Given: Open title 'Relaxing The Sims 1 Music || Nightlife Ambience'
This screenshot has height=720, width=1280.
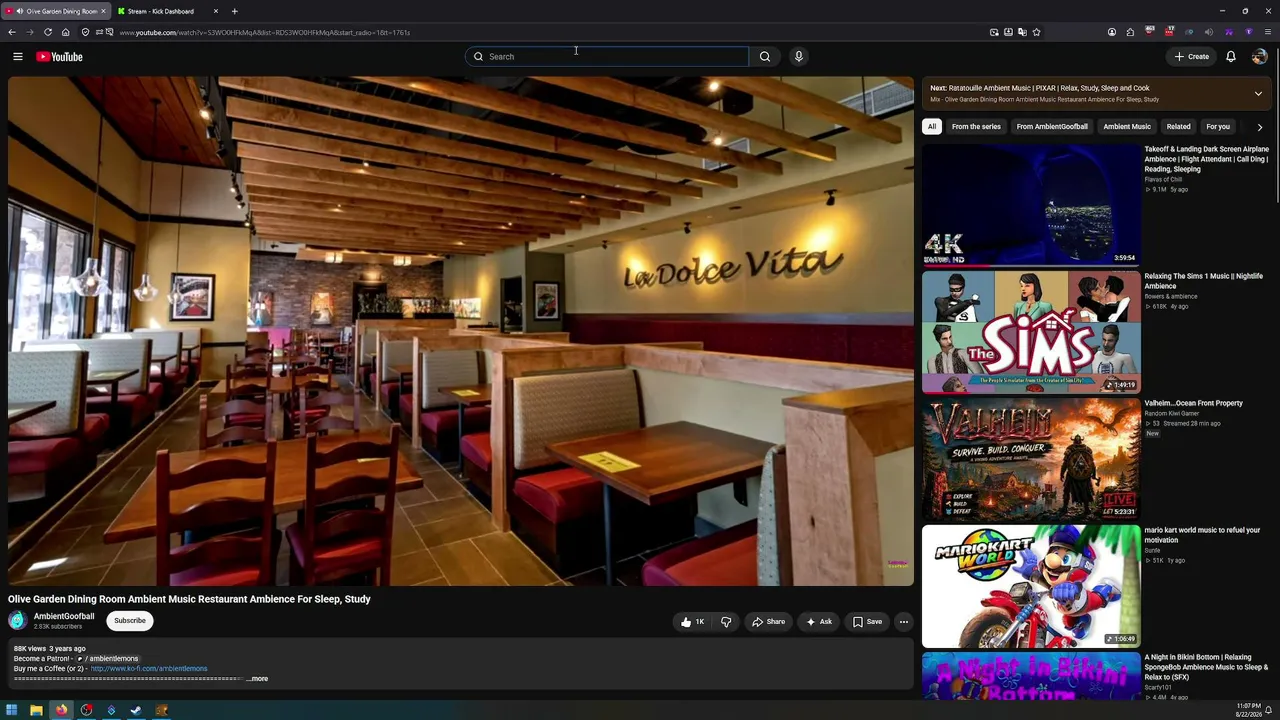Looking at the screenshot, I should point(1204,281).
